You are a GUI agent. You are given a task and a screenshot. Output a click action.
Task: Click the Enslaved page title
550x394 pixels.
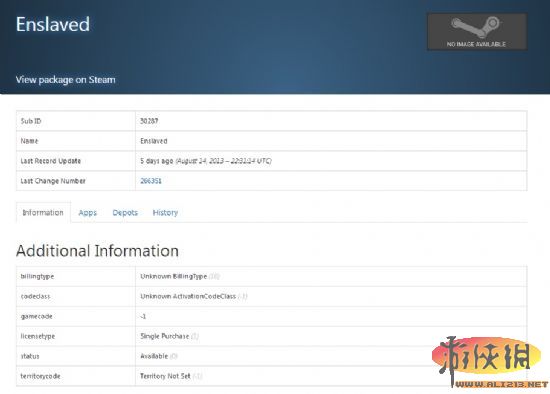[53, 24]
